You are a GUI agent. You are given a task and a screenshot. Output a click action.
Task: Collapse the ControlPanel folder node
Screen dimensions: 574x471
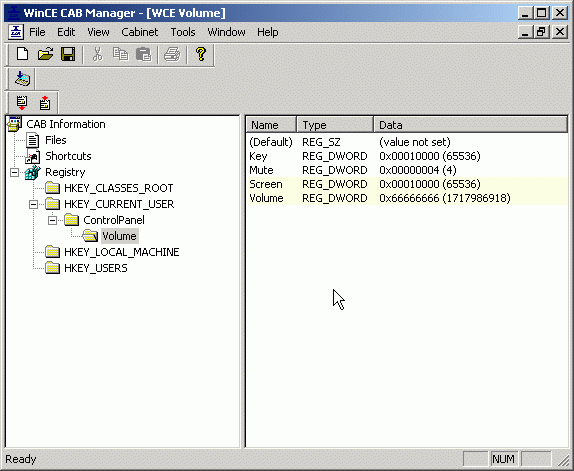tap(52, 220)
